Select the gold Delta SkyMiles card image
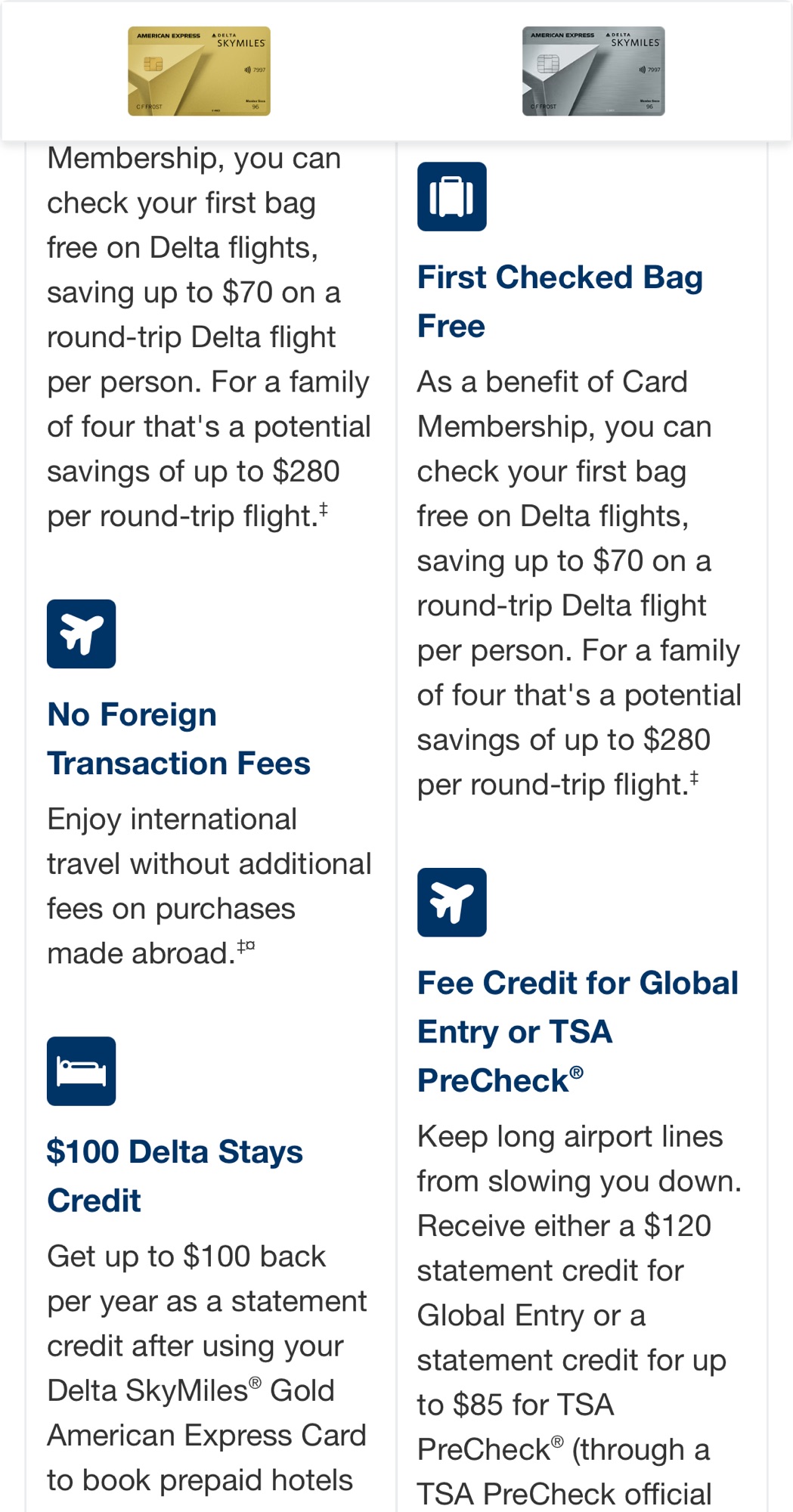The width and height of the screenshot is (793, 1512). pyautogui.click(x=199, y=71)
